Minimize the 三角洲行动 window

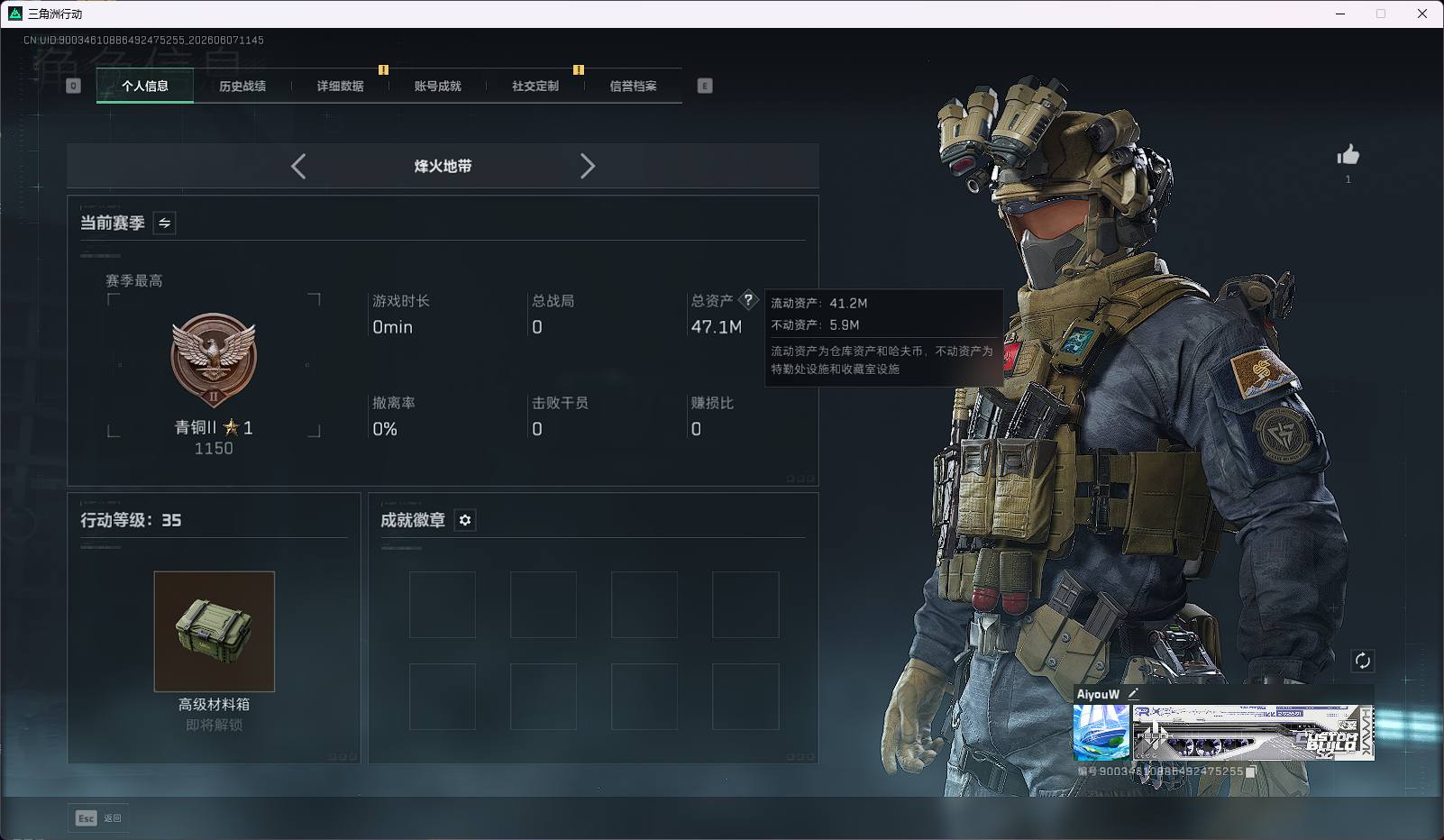point(1340,14)
